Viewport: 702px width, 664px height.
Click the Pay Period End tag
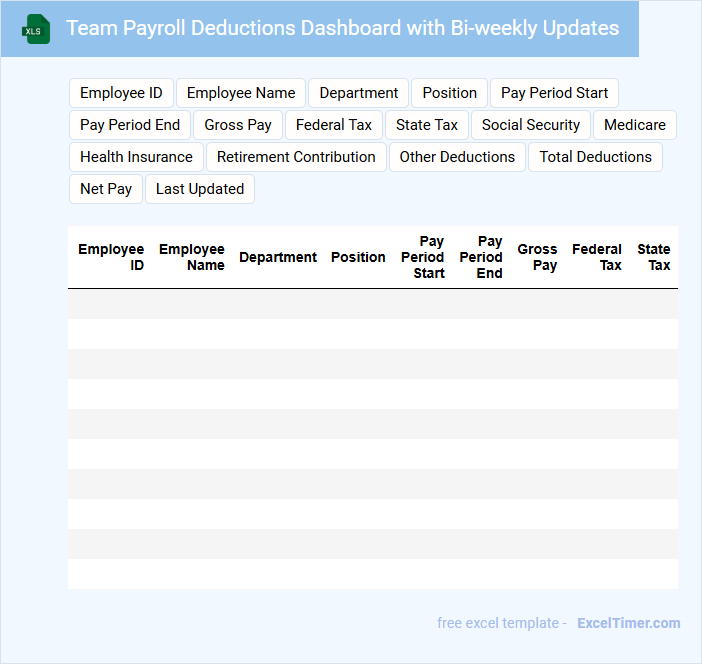pos(130,125)
